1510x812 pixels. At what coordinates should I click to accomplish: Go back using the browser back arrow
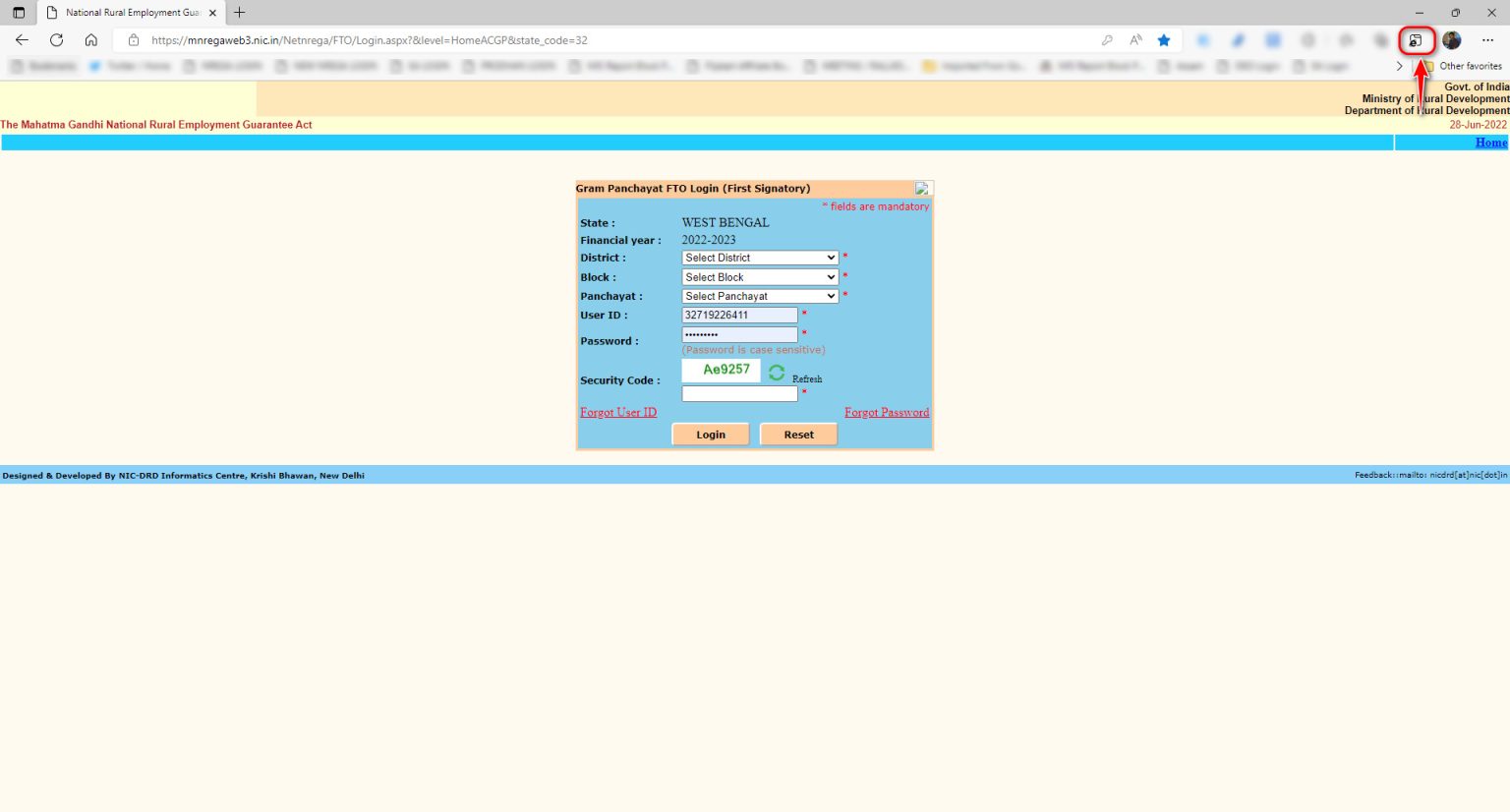[x=22, y=40]
